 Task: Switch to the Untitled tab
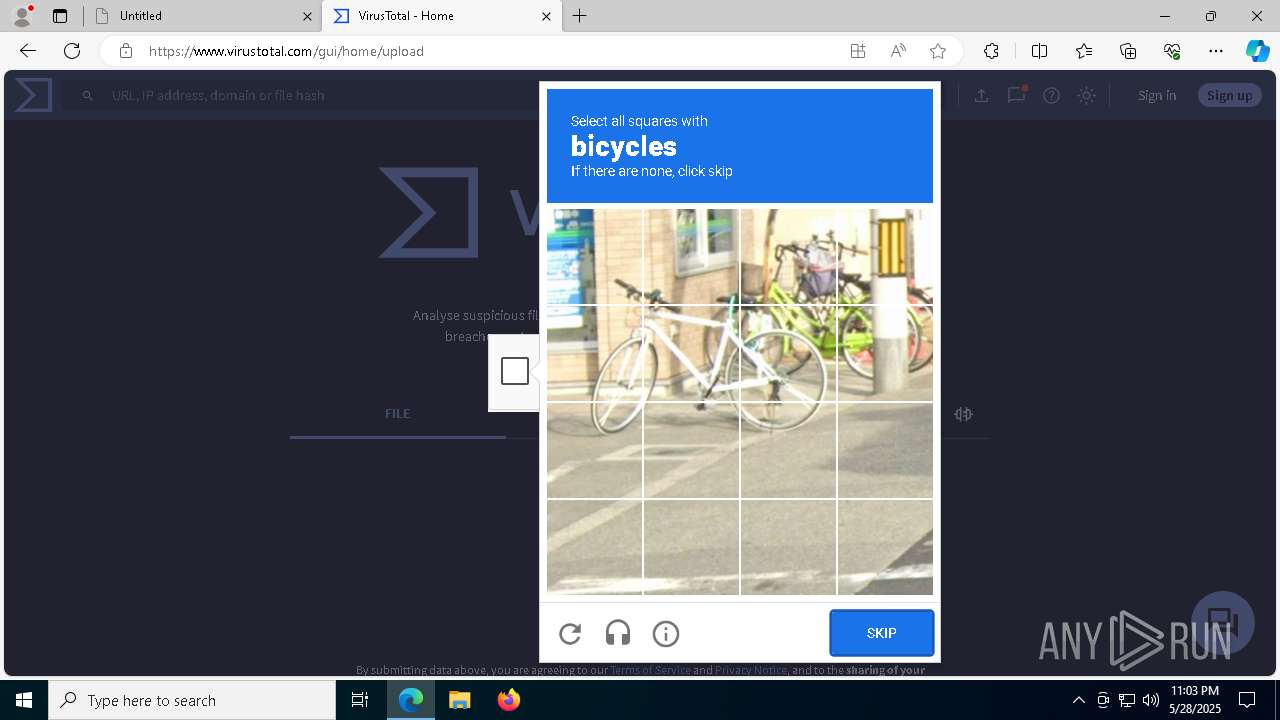pyautogui.click(x=203, y=16)
